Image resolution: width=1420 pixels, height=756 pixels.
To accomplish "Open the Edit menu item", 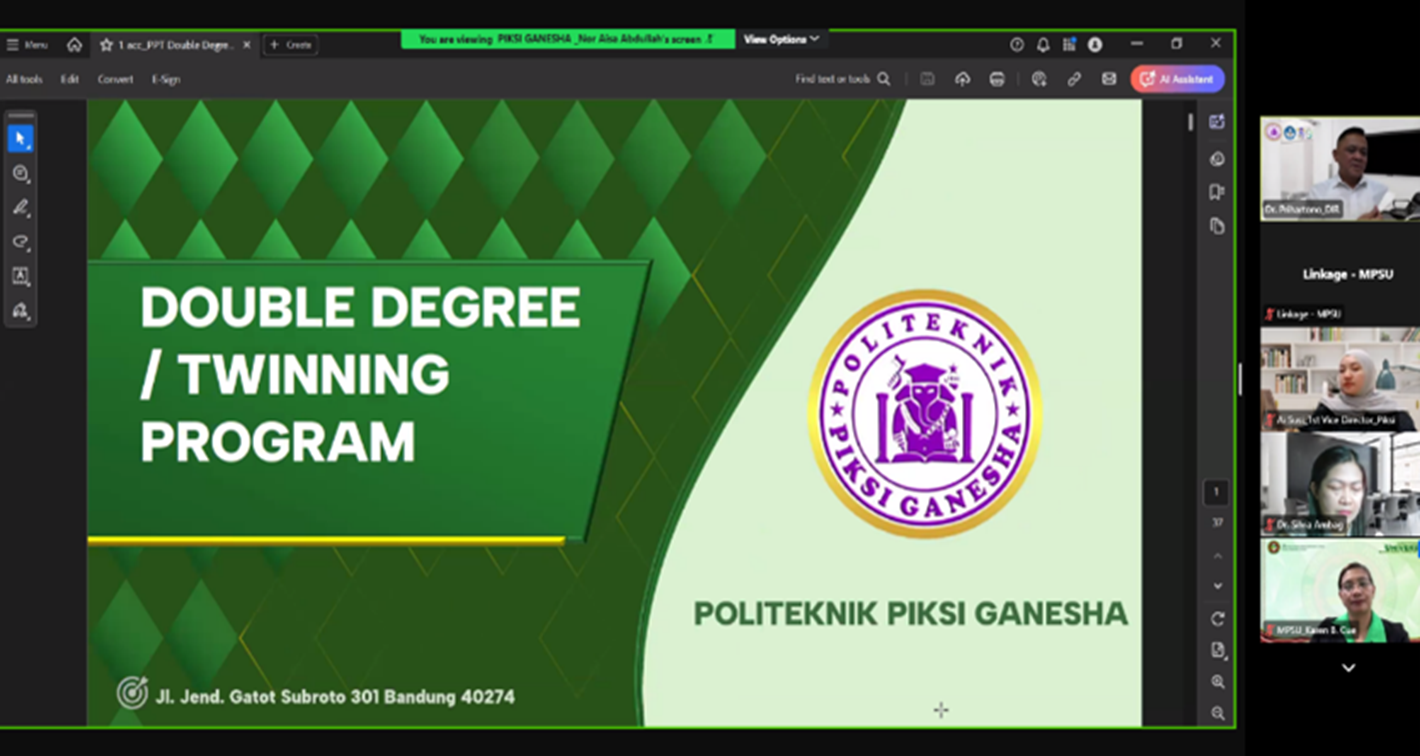I will pos(70,79).
